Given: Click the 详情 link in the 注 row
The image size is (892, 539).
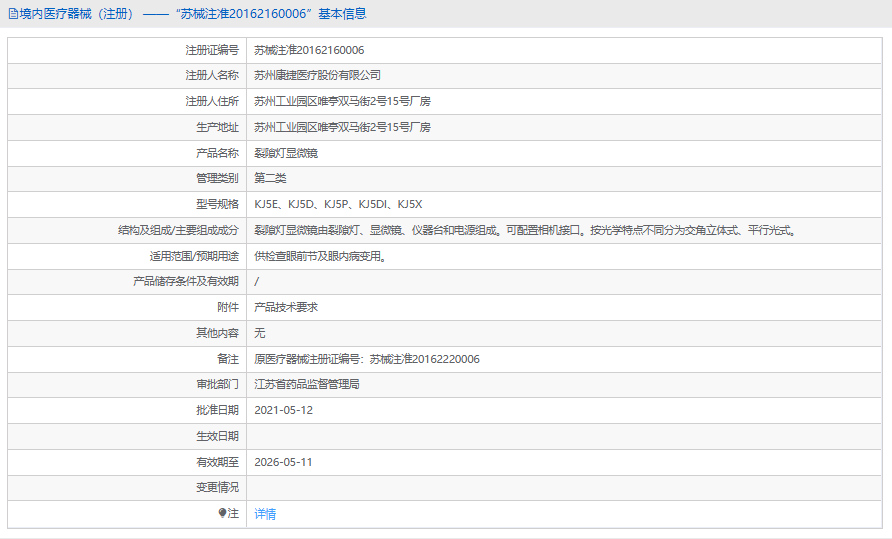Looking at the screenshot, I should point(265,514).
